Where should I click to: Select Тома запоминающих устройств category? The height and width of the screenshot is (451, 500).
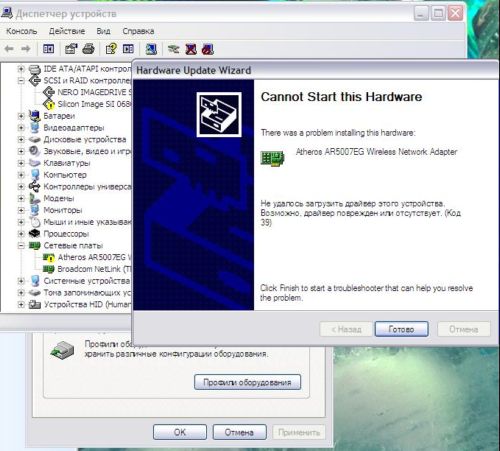(x=88, y=293)
